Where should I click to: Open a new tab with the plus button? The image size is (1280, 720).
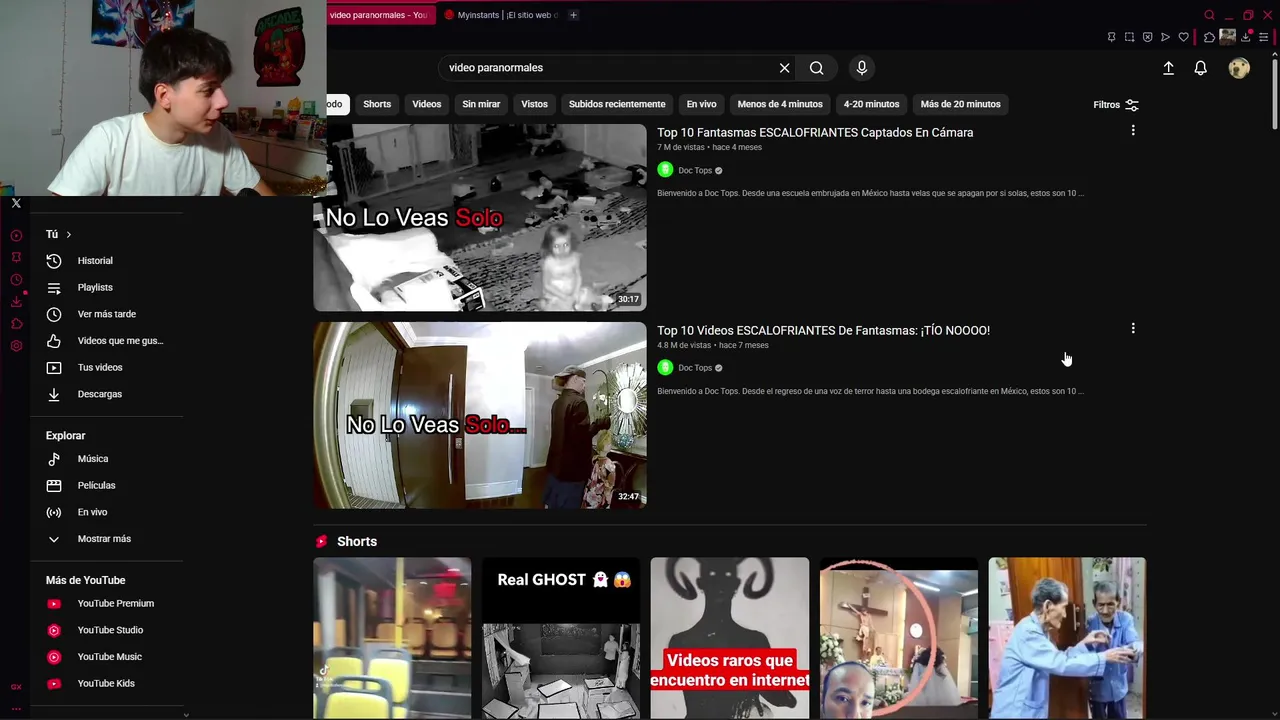pyautogui.click(x=573, y=15)
